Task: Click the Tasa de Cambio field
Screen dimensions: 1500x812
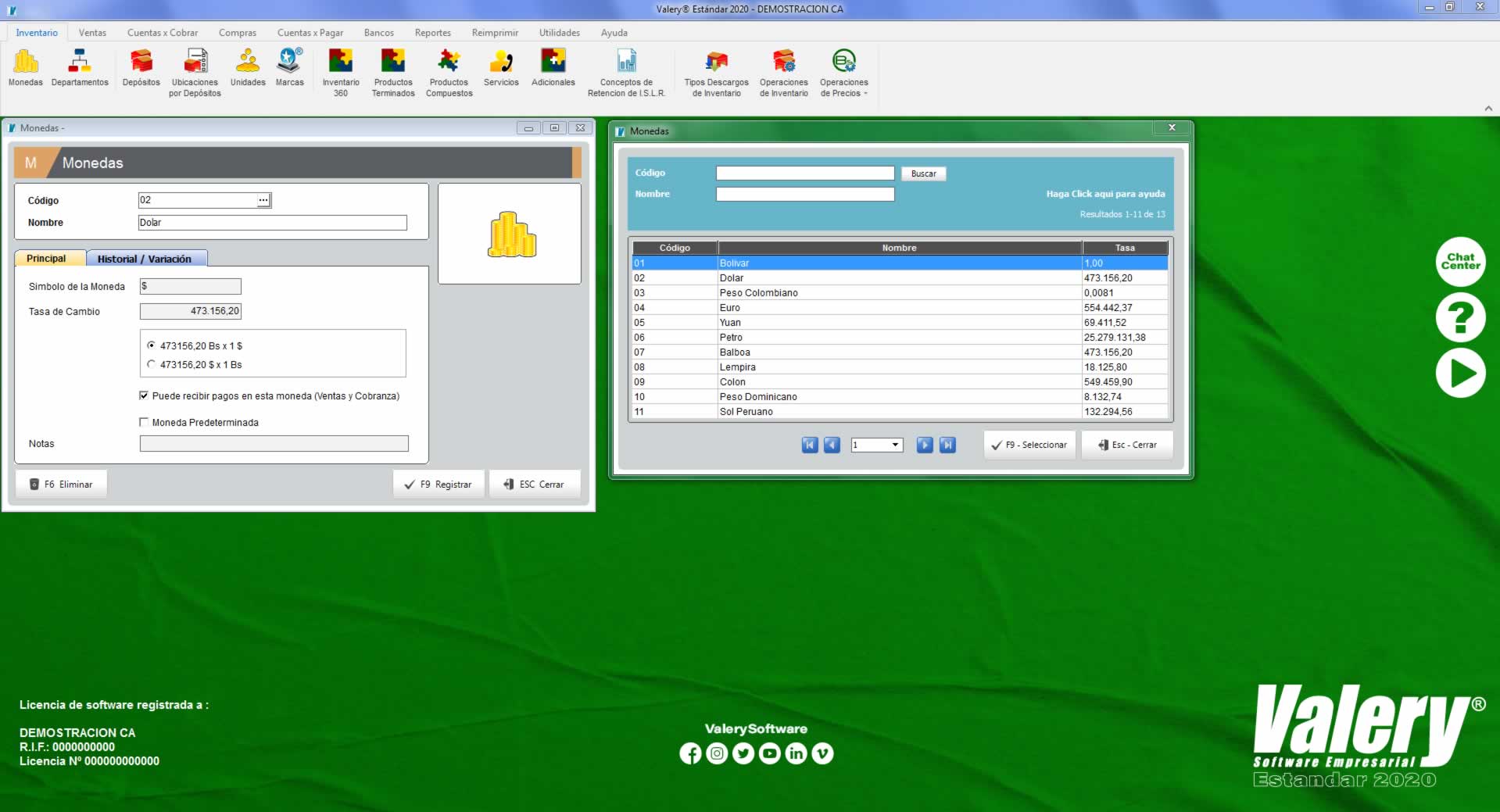Action: 190,311
